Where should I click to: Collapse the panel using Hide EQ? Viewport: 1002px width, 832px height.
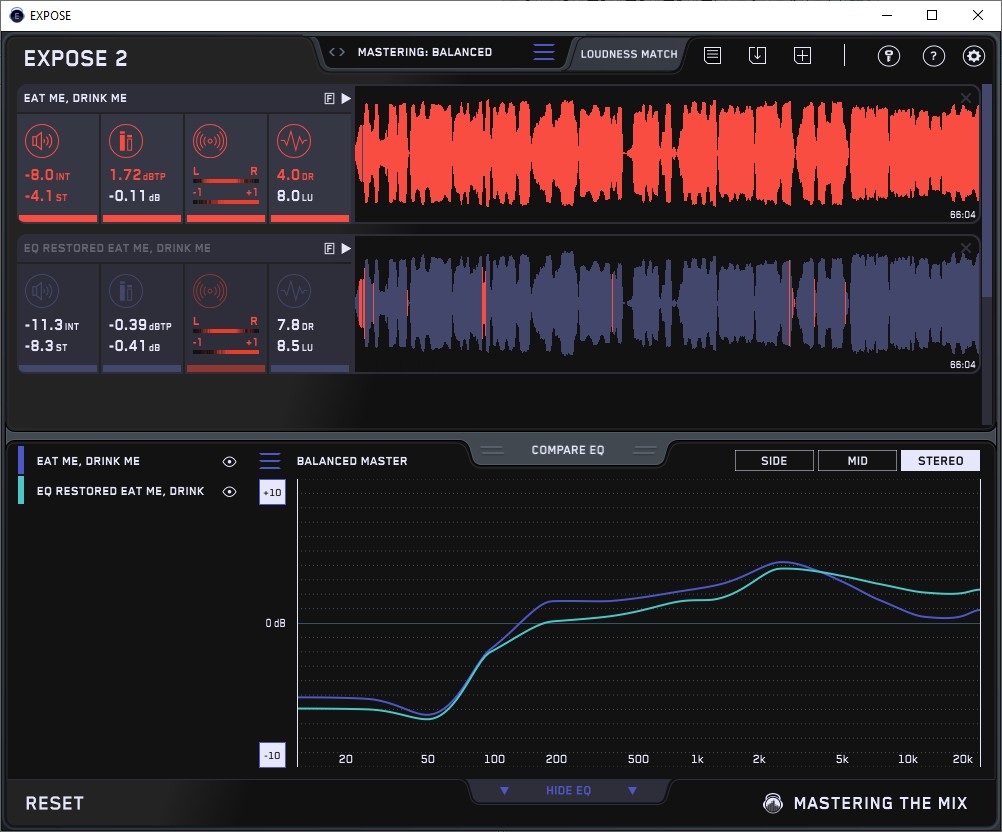568,791
